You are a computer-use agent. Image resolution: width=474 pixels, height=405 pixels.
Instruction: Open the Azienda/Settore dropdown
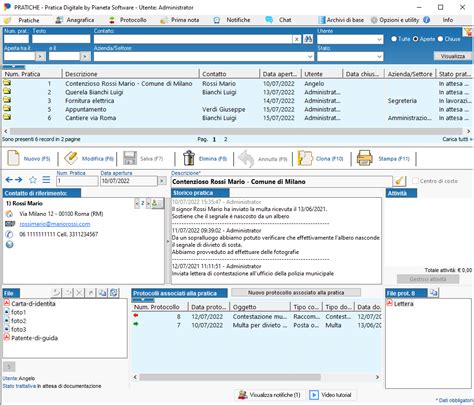(310, 56)
